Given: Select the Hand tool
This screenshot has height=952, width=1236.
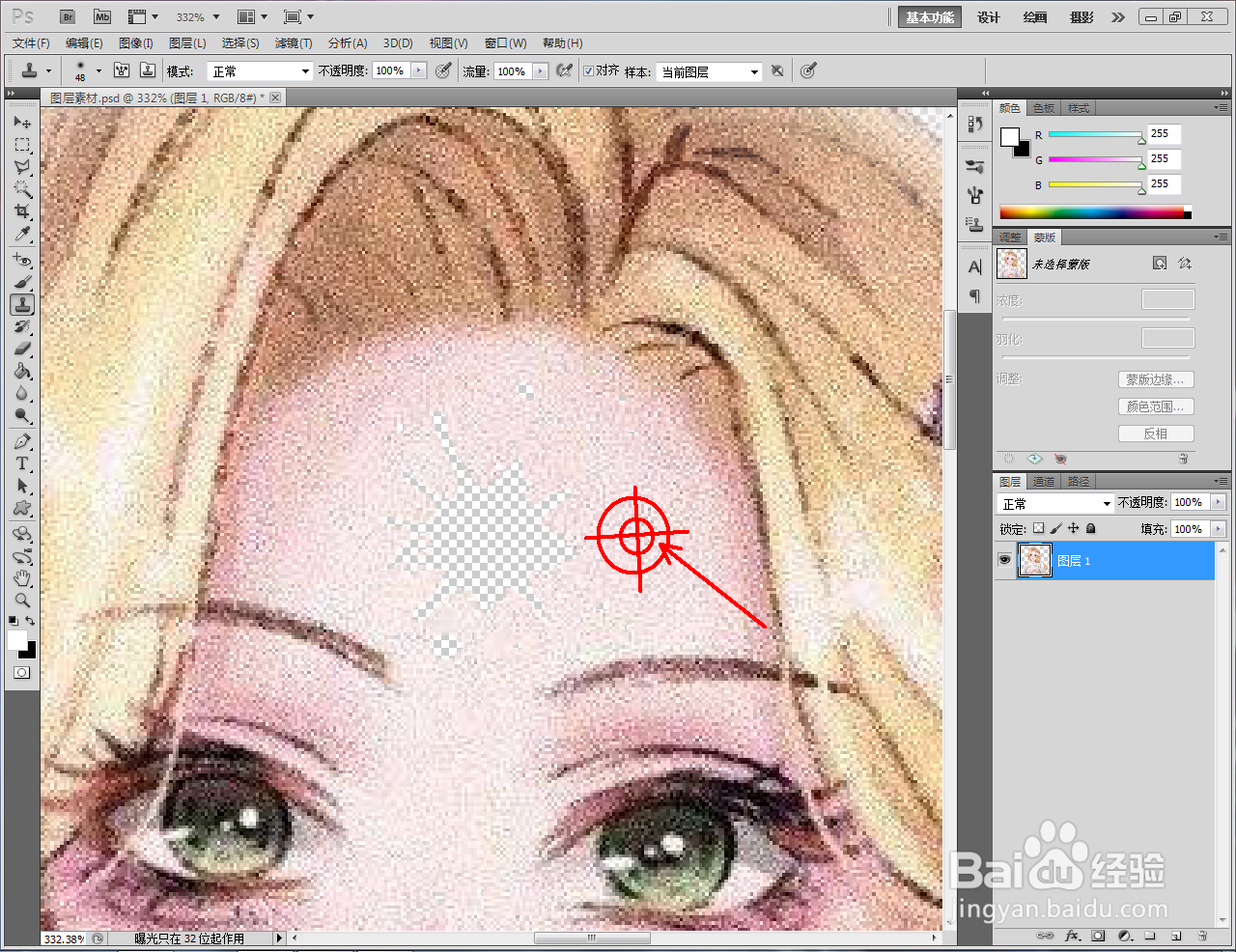Looking at the screenshot, I should tap(22, 578).
